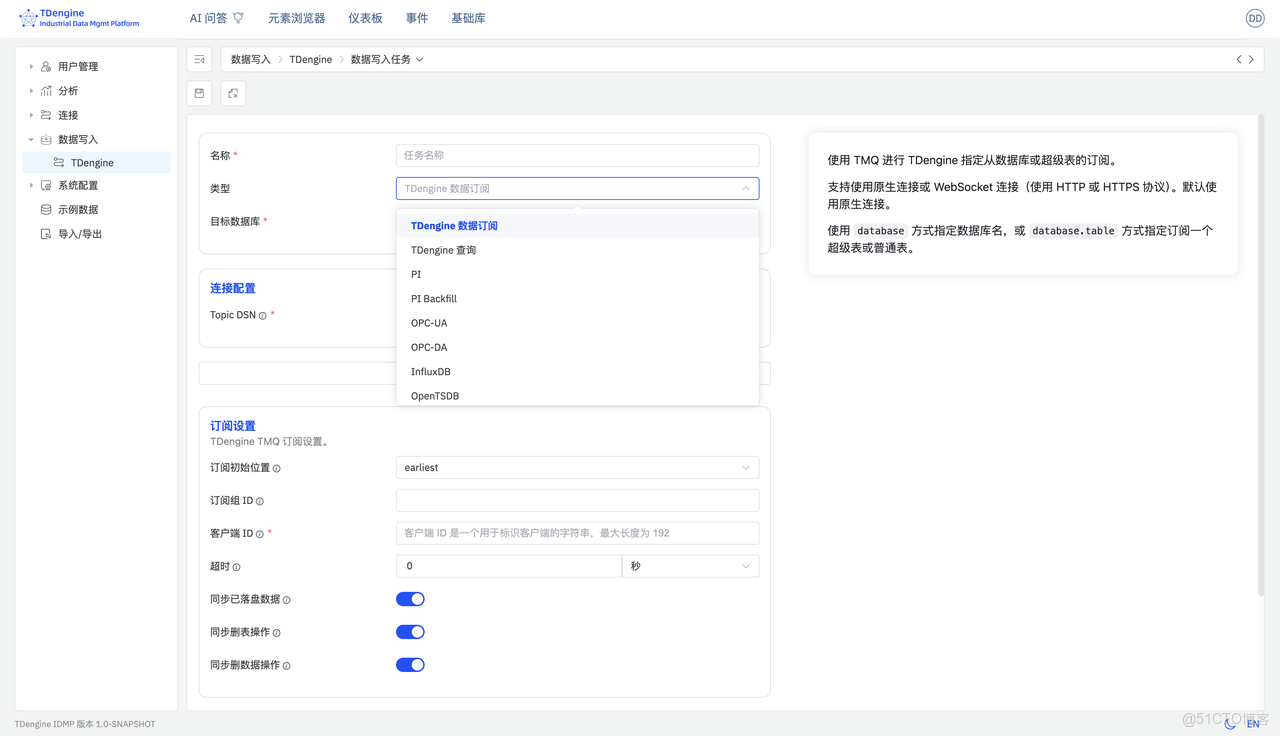Screen dimensions: 1280x736
Task: Select TDengine item in sidebar tree
Action: 97,162
